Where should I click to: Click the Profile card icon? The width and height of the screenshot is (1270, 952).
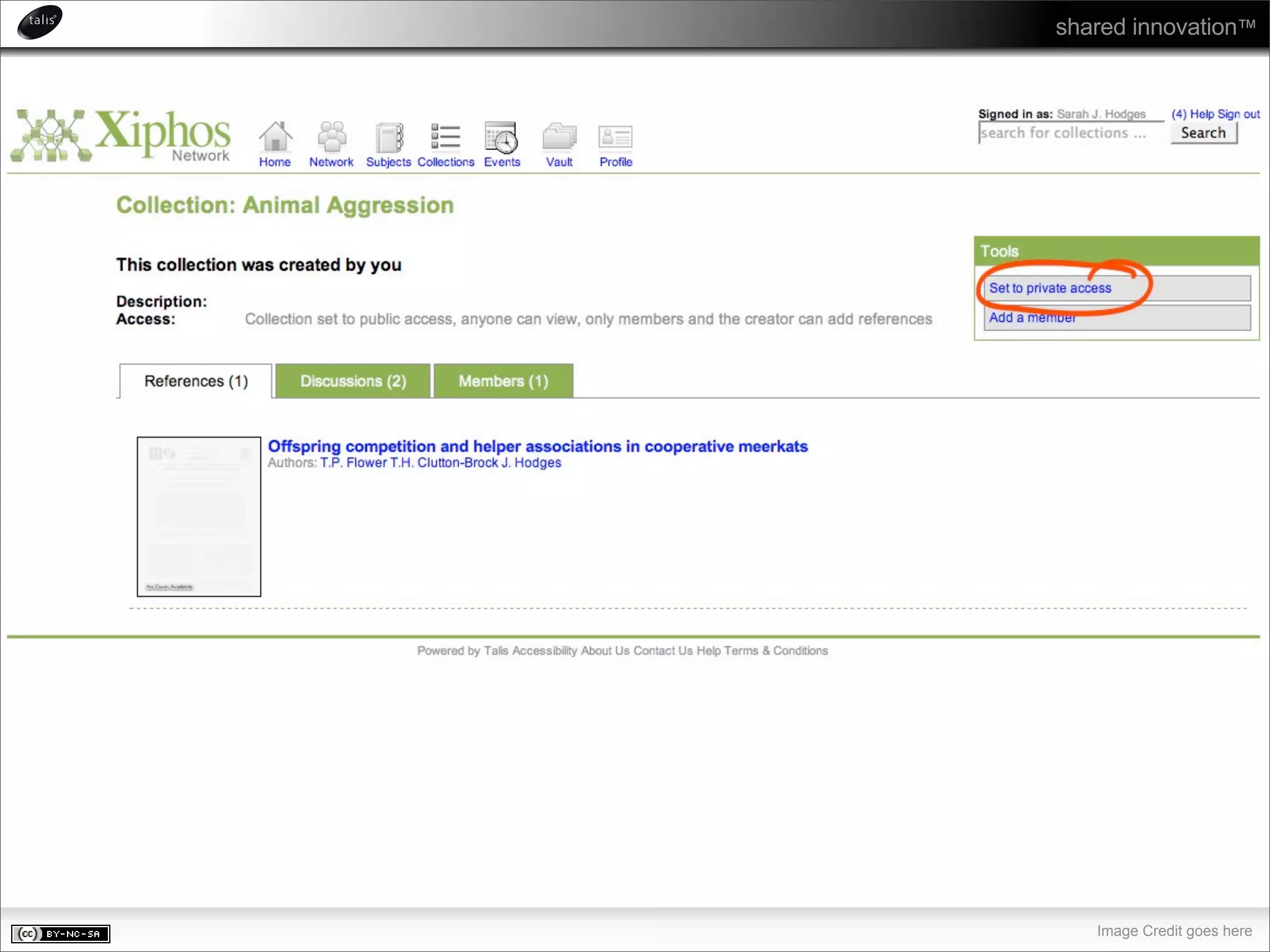tap(615, 138)
